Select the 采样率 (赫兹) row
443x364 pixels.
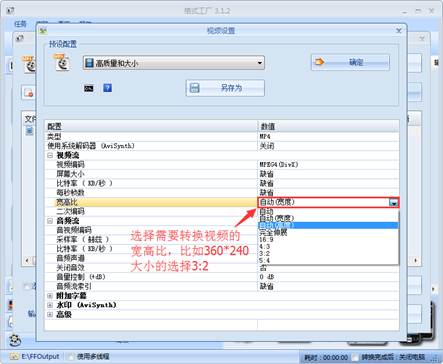(x=151, y=239)
